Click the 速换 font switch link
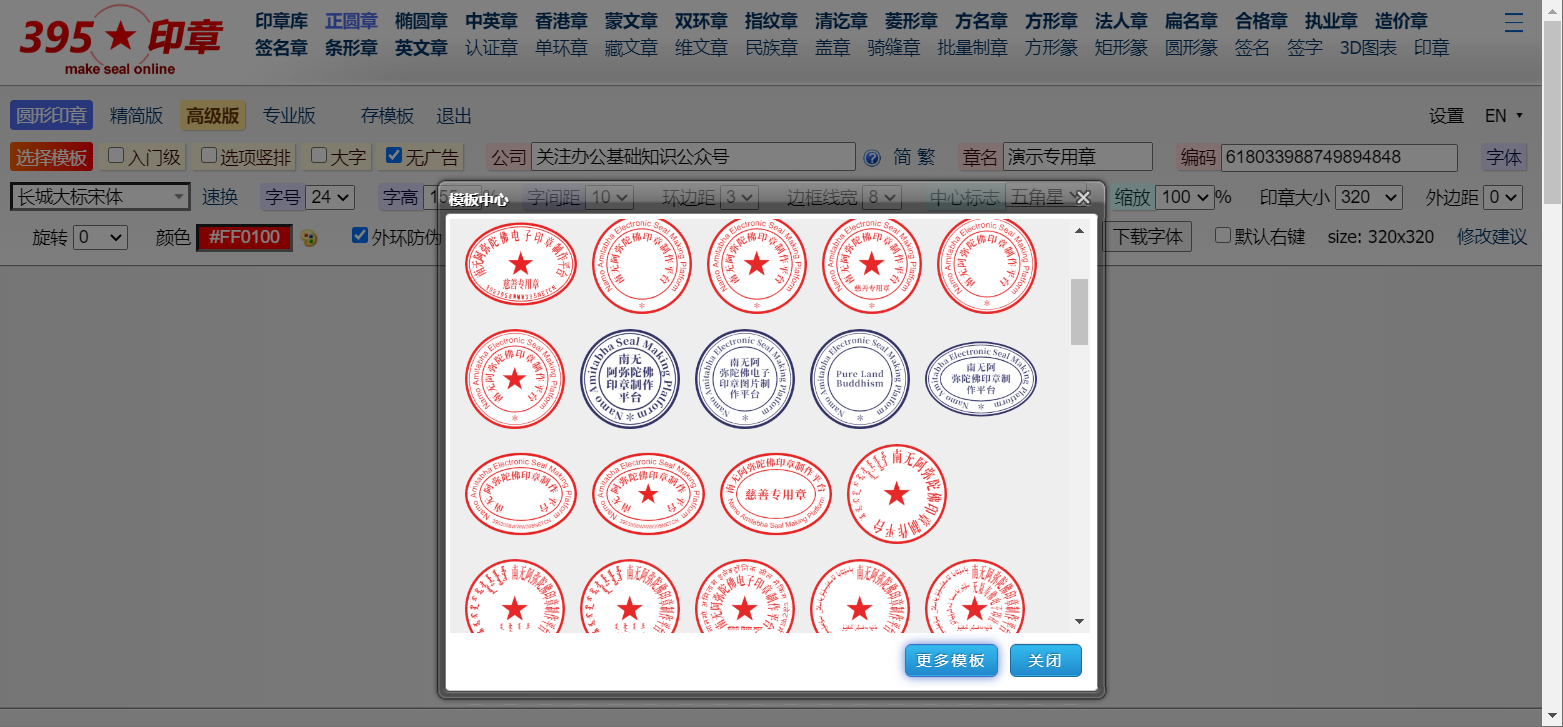 click(x=220, y=197)
